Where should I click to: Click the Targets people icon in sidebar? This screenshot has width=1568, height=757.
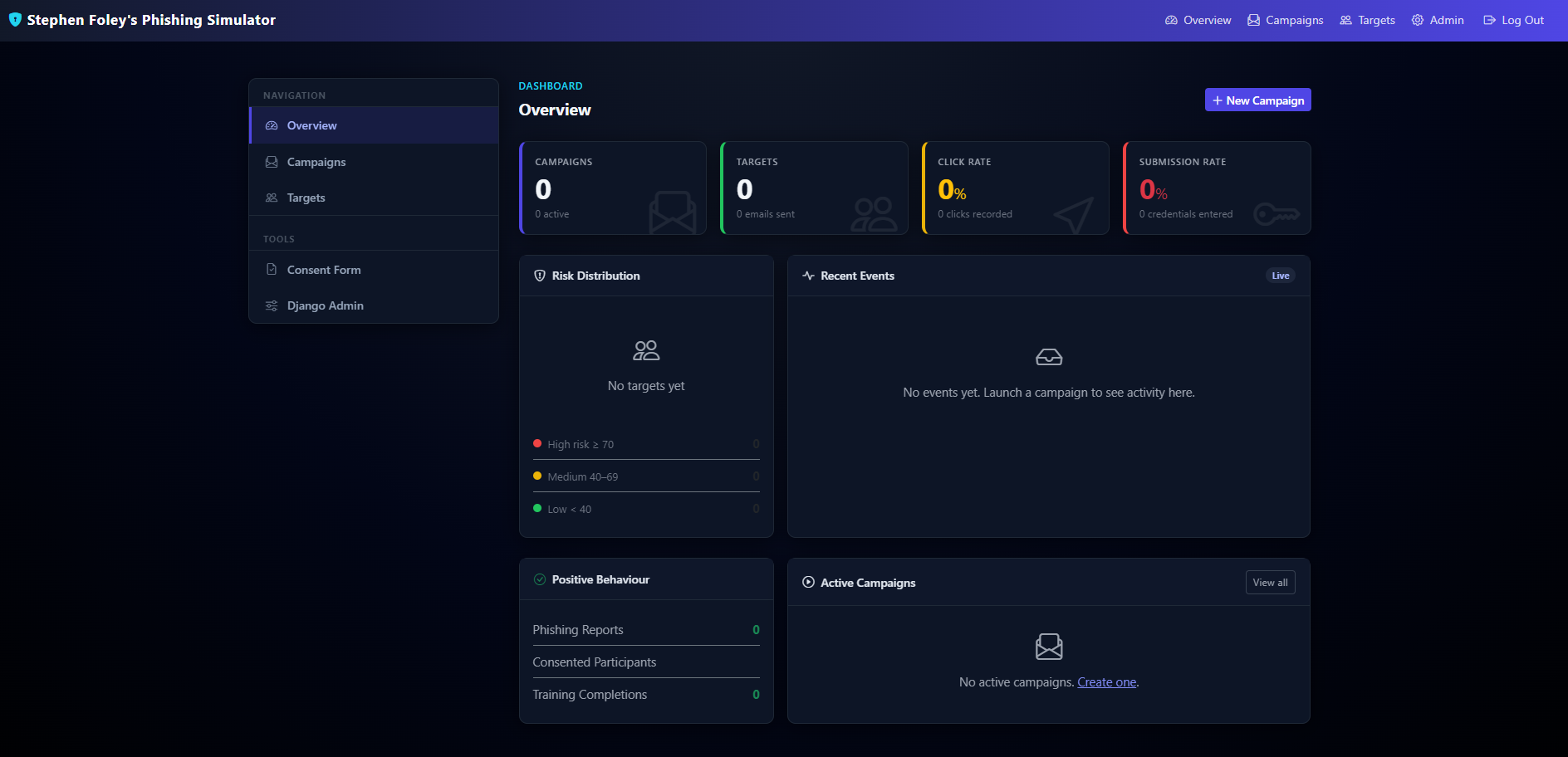pyautogui.click(x=271, y=198)
